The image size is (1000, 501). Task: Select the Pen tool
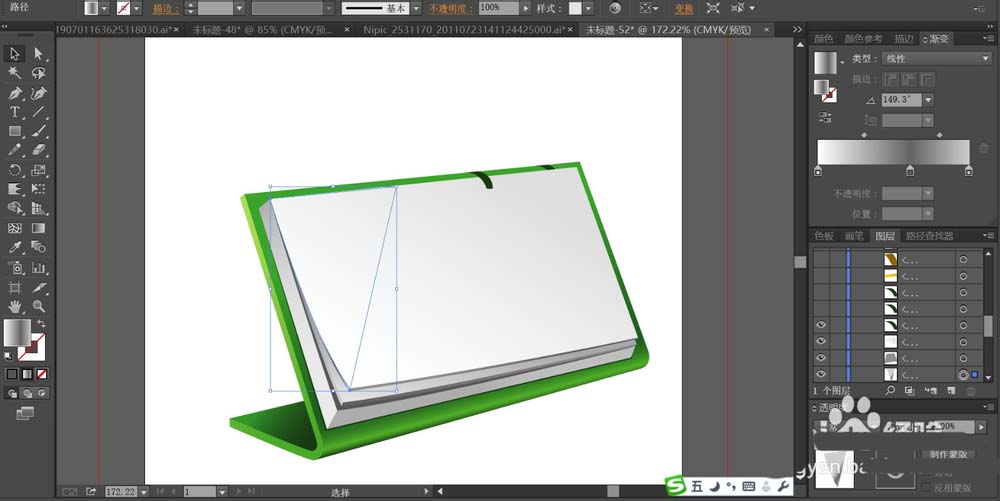[x=15, y=93]
